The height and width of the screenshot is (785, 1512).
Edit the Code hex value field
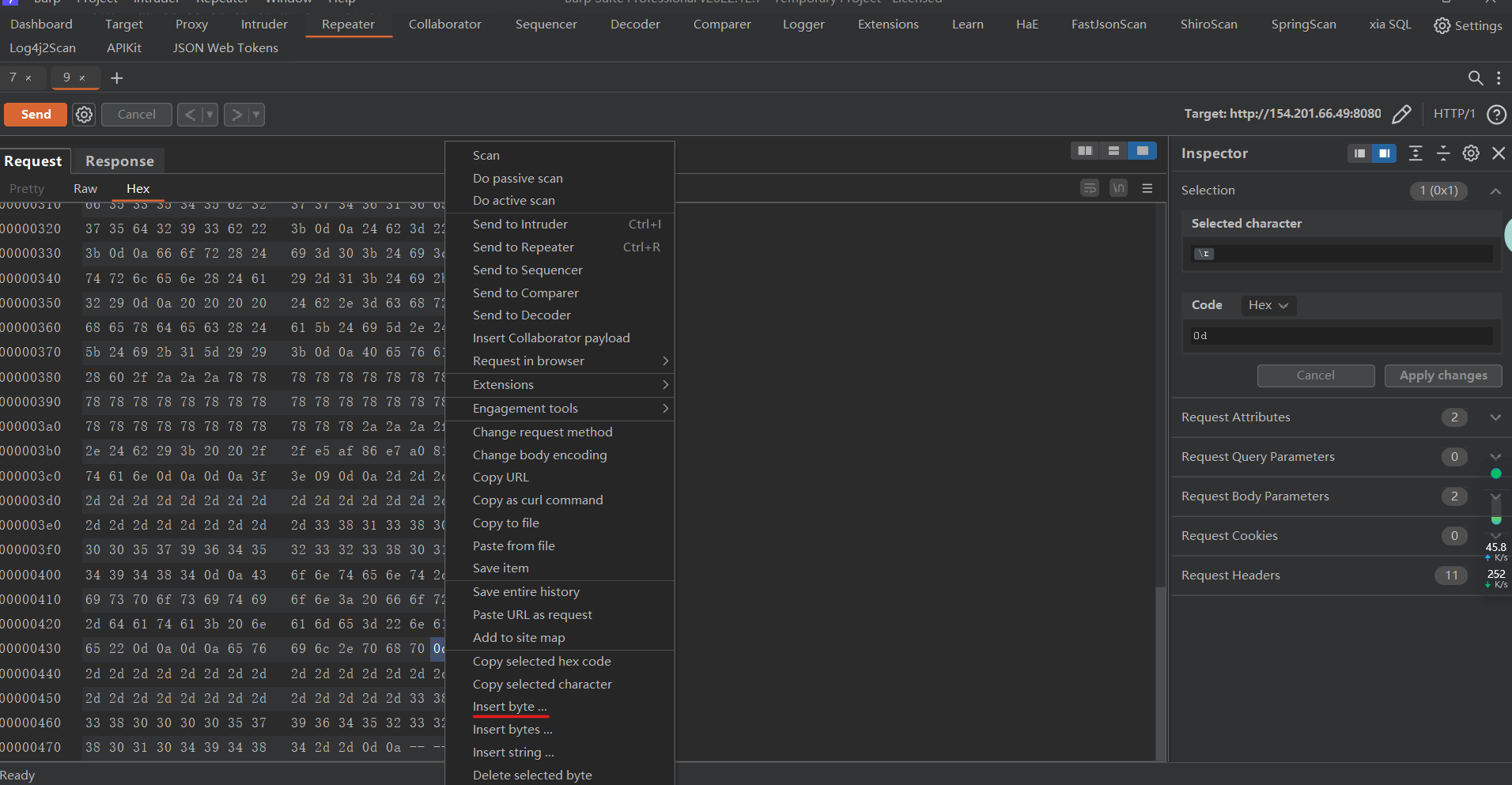click(x=1341, y=336)
